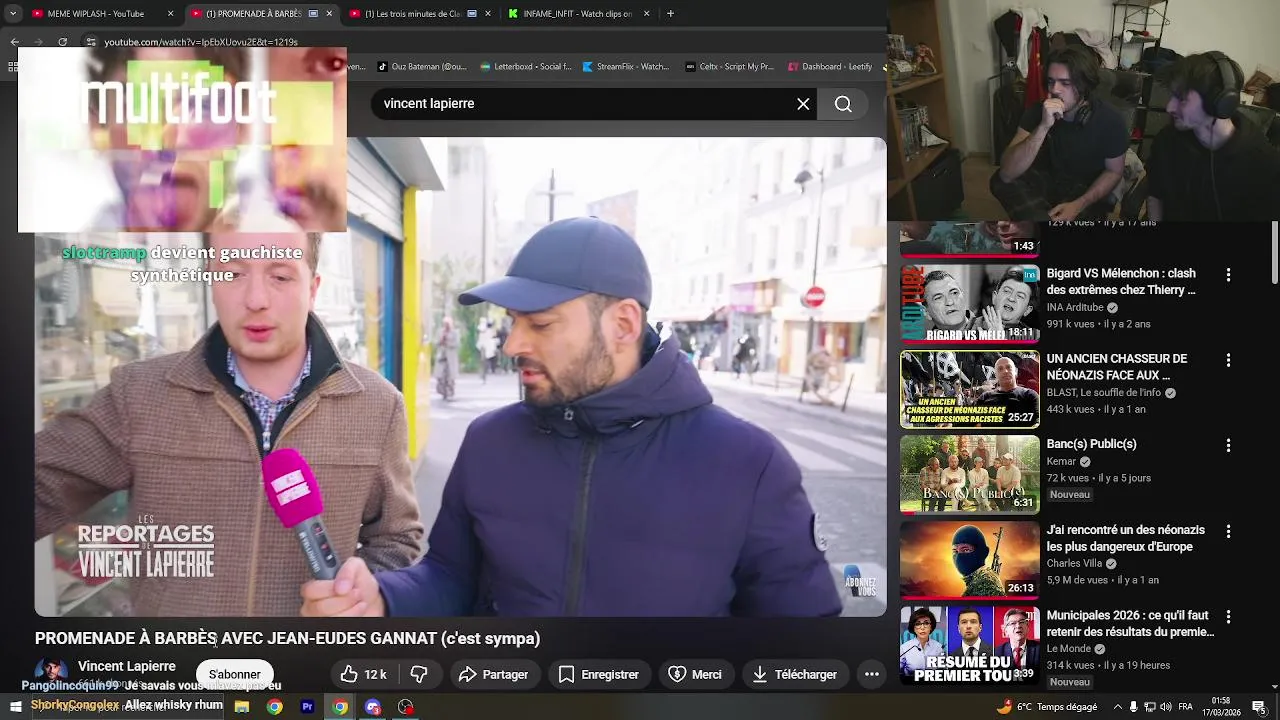Switch to INFAME_INFIT Watch clips tab
Viewport: 1280px width, 720px height.
point(577,14)
